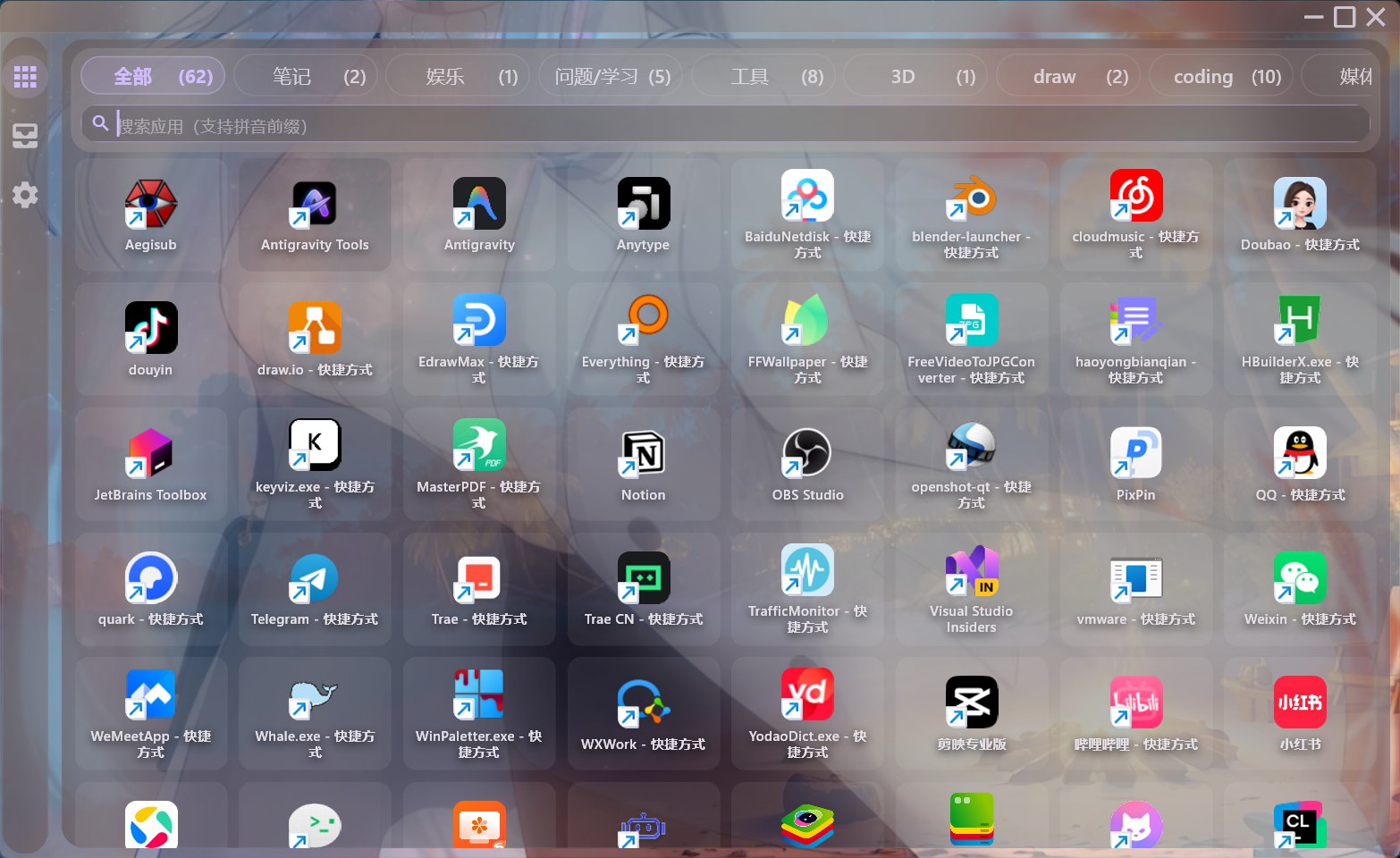Open 哔哩哔哩 shortcut

1135,713
